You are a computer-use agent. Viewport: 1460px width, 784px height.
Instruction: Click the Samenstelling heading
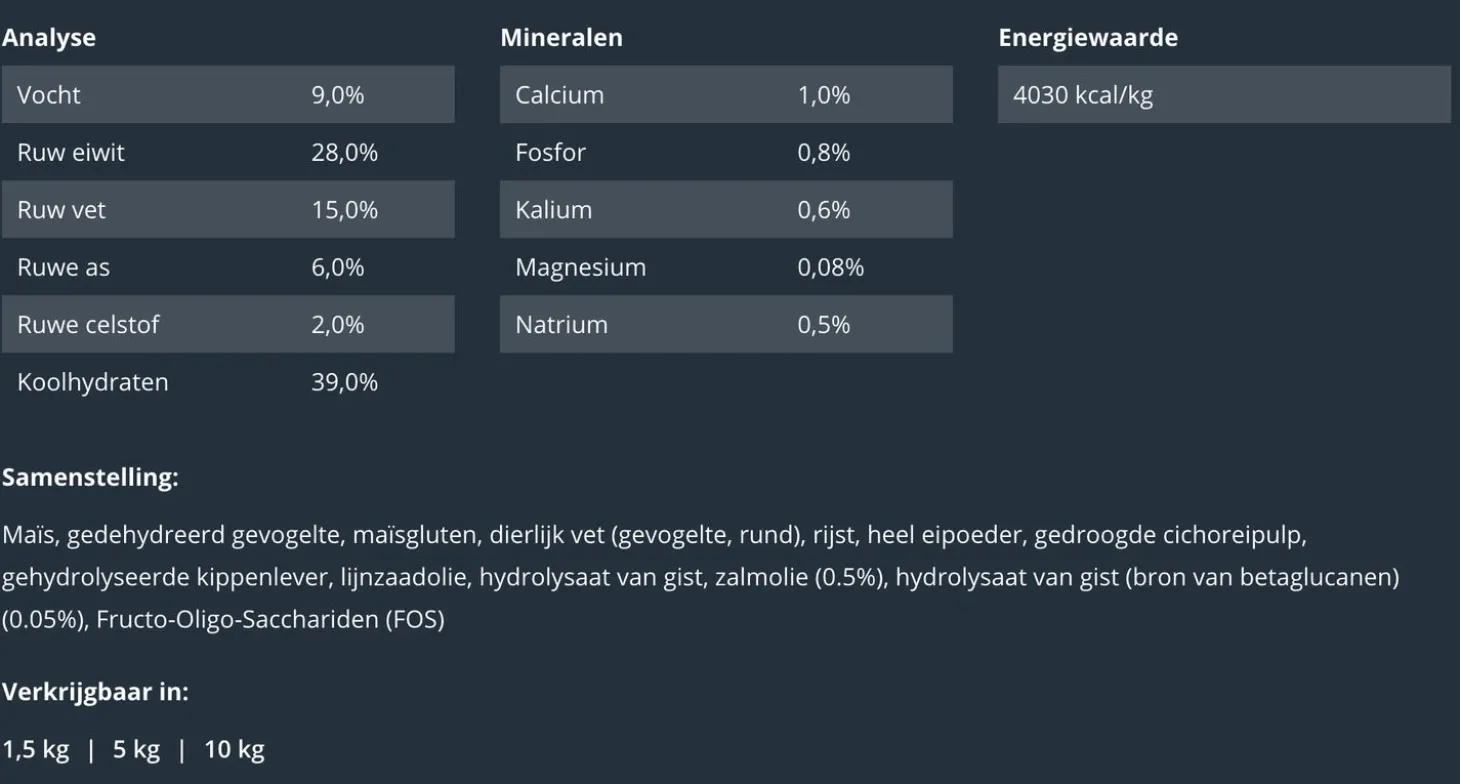[90, 478]
